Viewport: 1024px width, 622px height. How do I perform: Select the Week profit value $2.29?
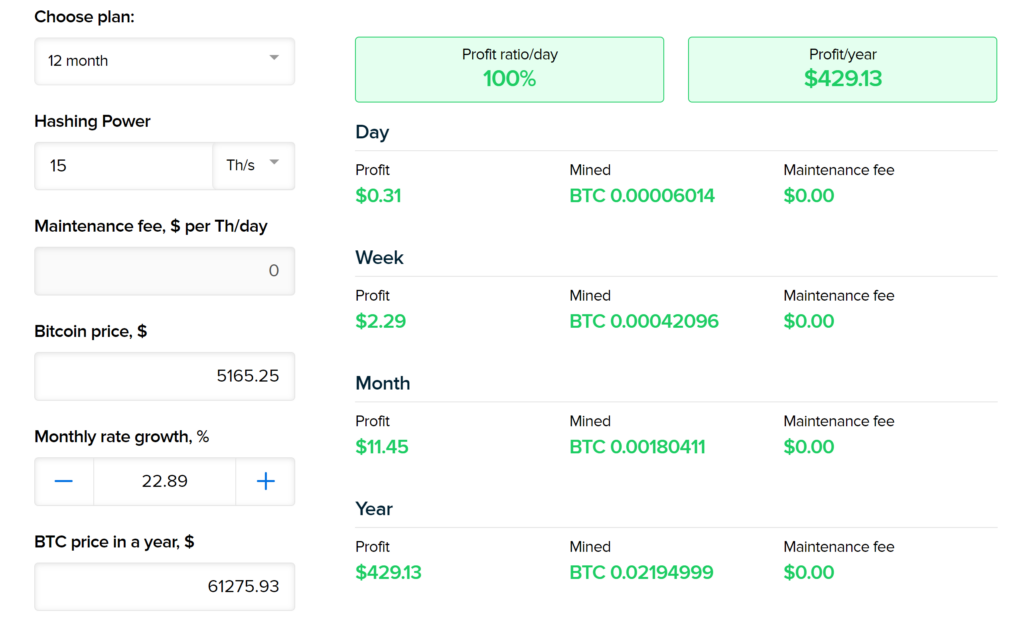(380, 321)
